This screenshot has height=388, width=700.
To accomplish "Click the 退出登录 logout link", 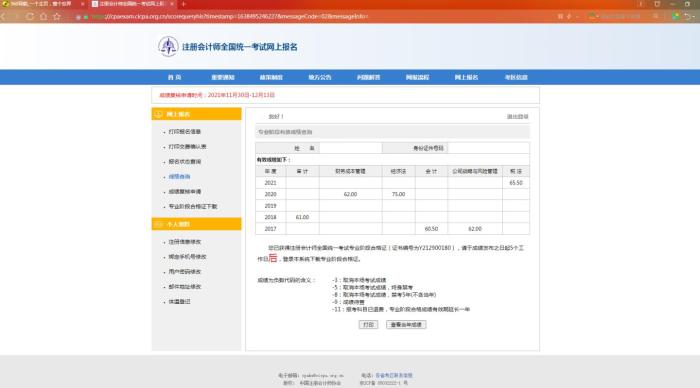I will 517,117.
